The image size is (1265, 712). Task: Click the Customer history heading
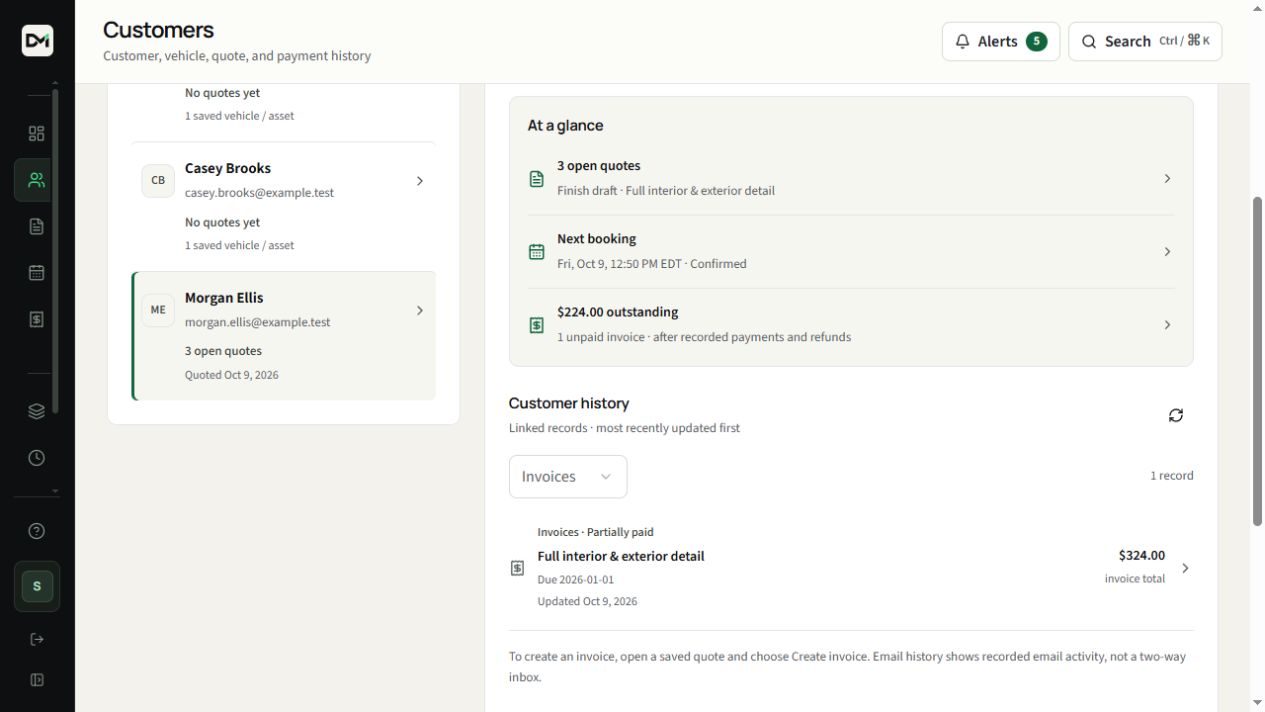pos(569,403)
